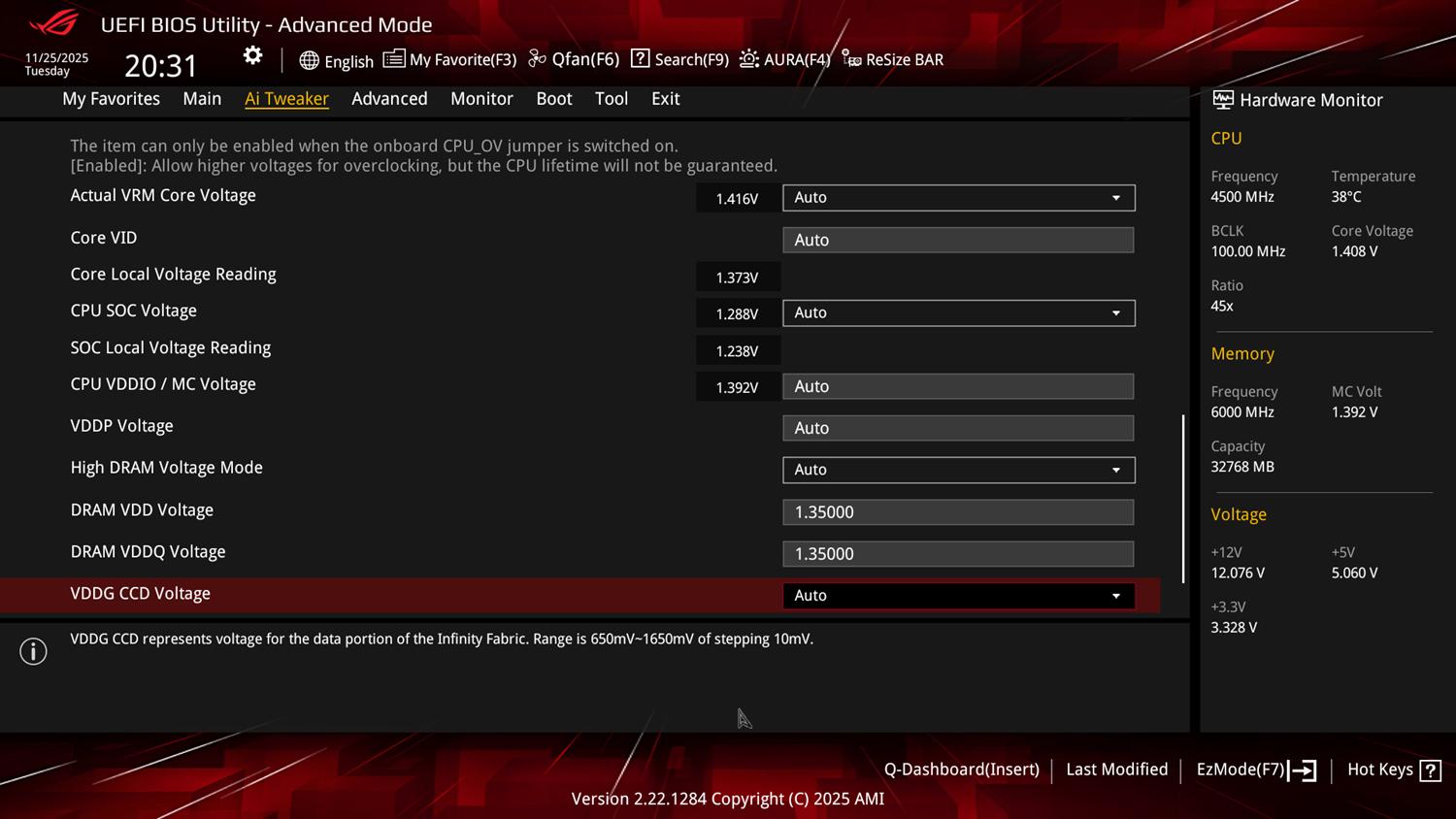Click the globe language icon
The image size is (1456, 819).
(309, 60)
